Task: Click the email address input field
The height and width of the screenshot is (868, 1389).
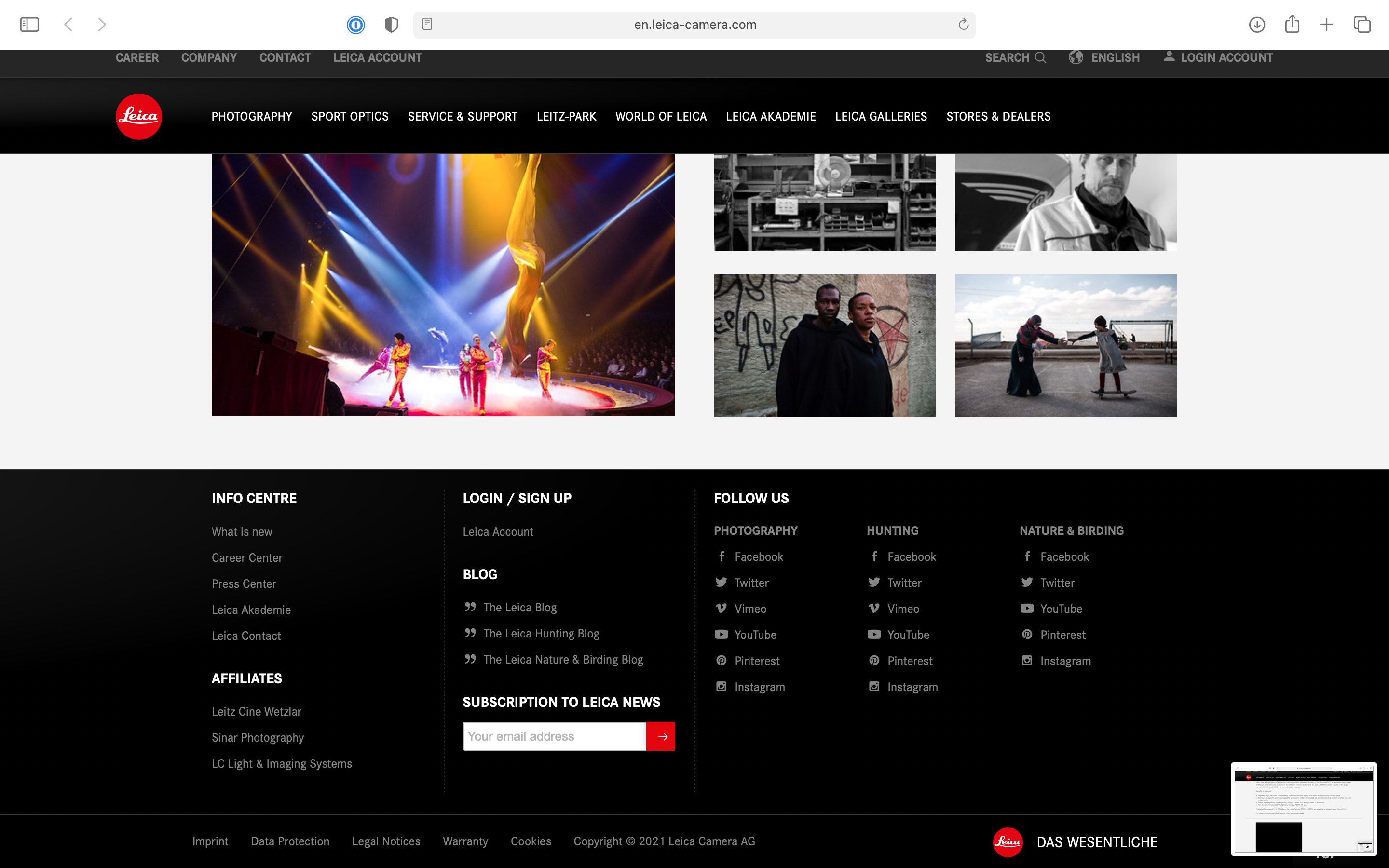Action: pos(555,736)
